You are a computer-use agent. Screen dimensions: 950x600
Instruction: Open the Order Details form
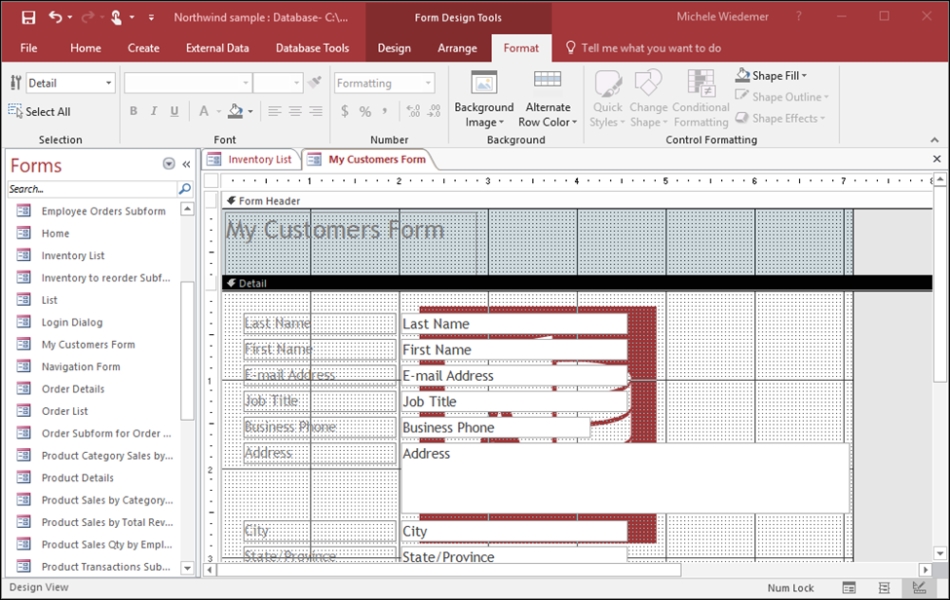click(x=73, y=389)
